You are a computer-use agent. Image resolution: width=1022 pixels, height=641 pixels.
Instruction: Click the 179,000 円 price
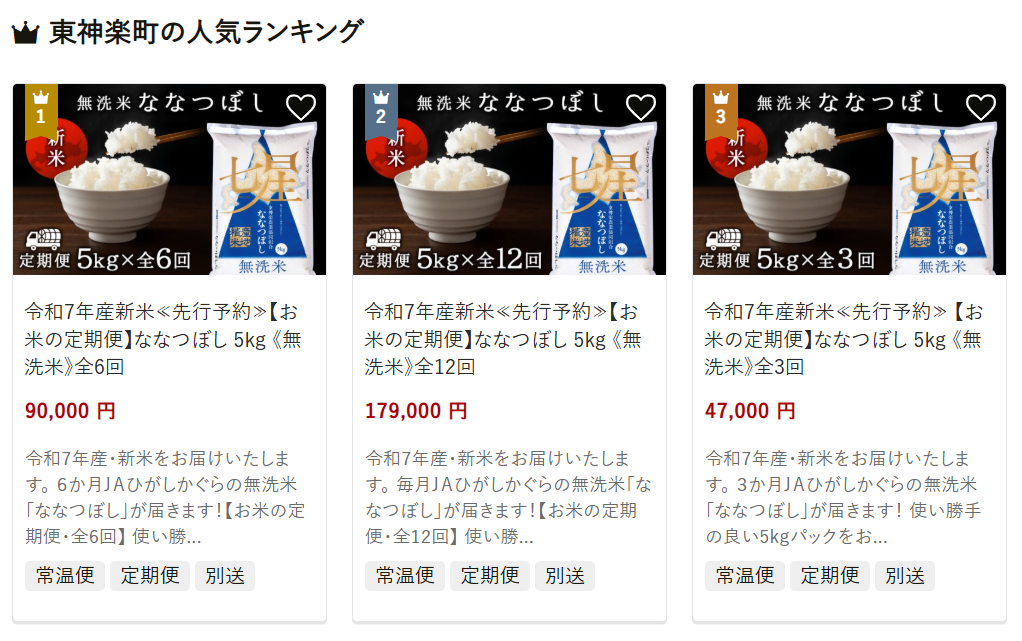coord(416,411)
